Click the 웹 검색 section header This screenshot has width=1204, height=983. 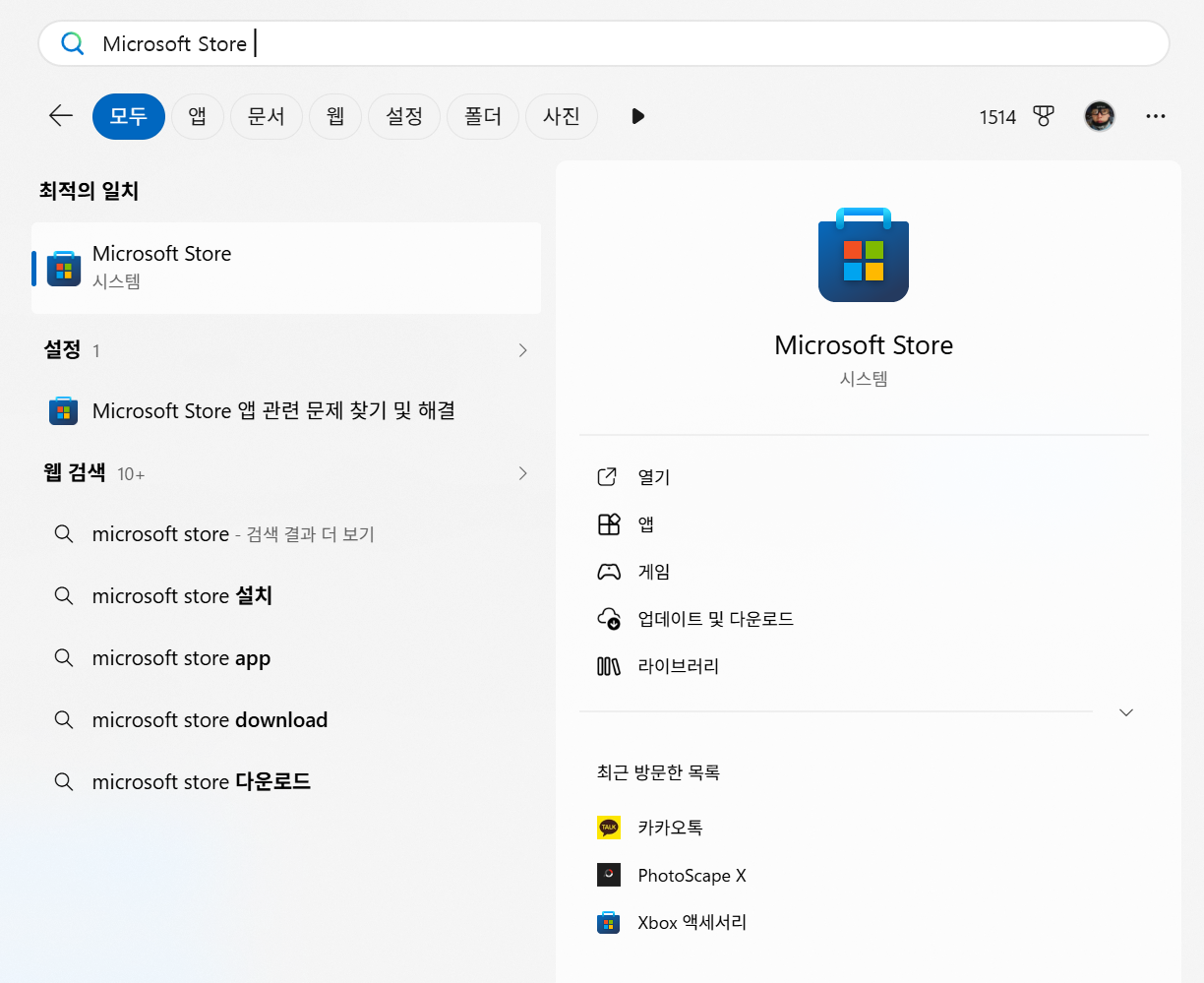click(x=74, y=472)
